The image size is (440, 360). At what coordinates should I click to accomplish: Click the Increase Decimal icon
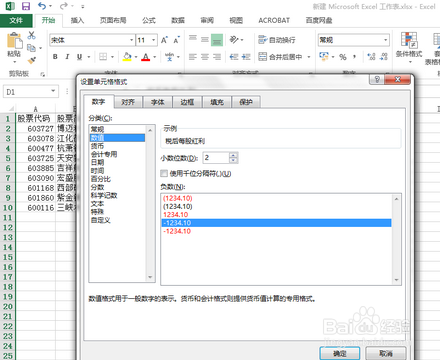(371, 57)
